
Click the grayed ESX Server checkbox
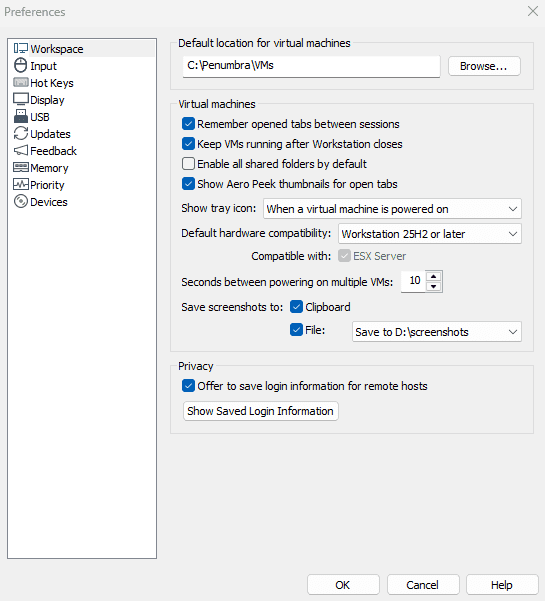coord(344,256)
